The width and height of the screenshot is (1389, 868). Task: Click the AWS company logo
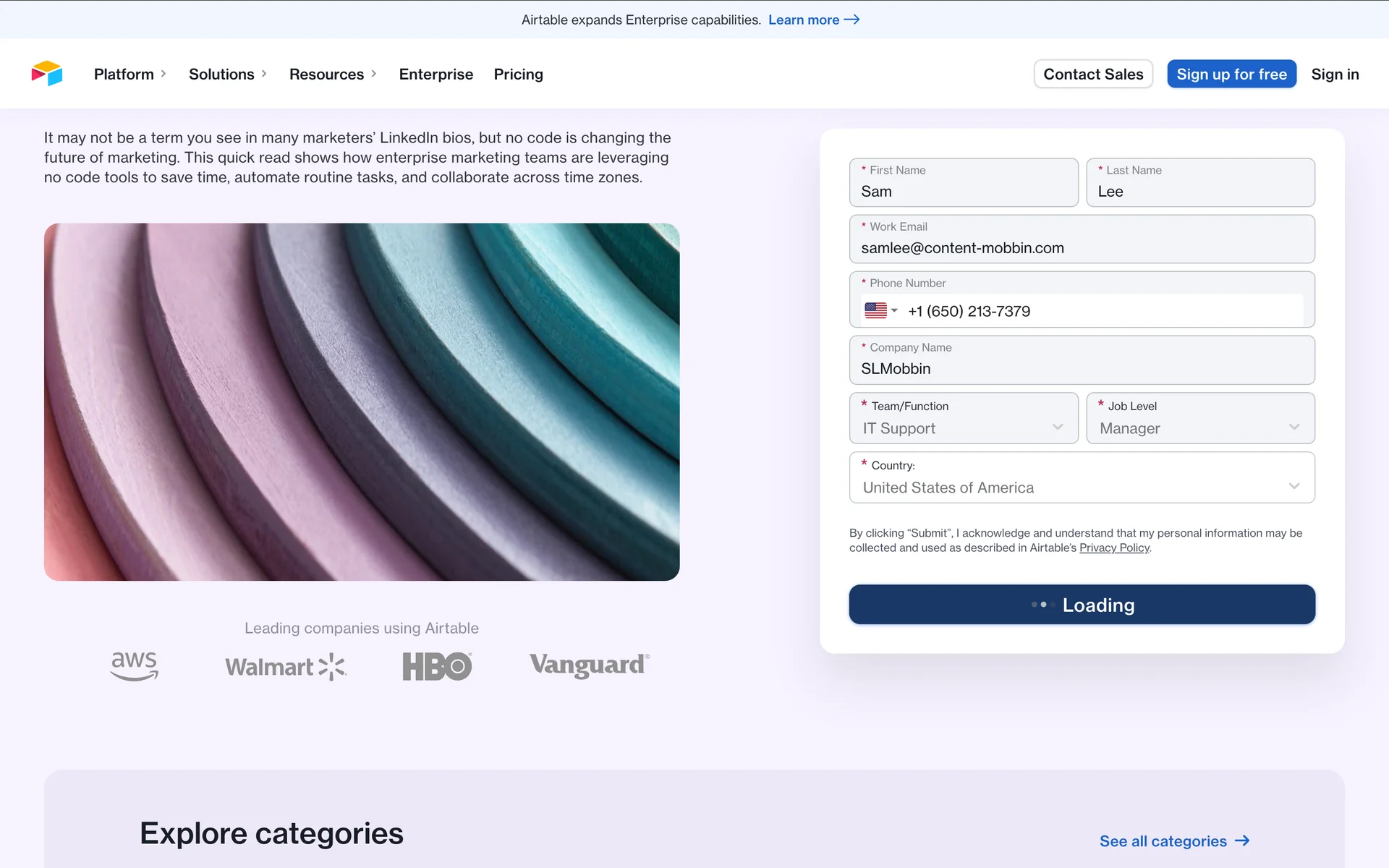coord(134,665)
